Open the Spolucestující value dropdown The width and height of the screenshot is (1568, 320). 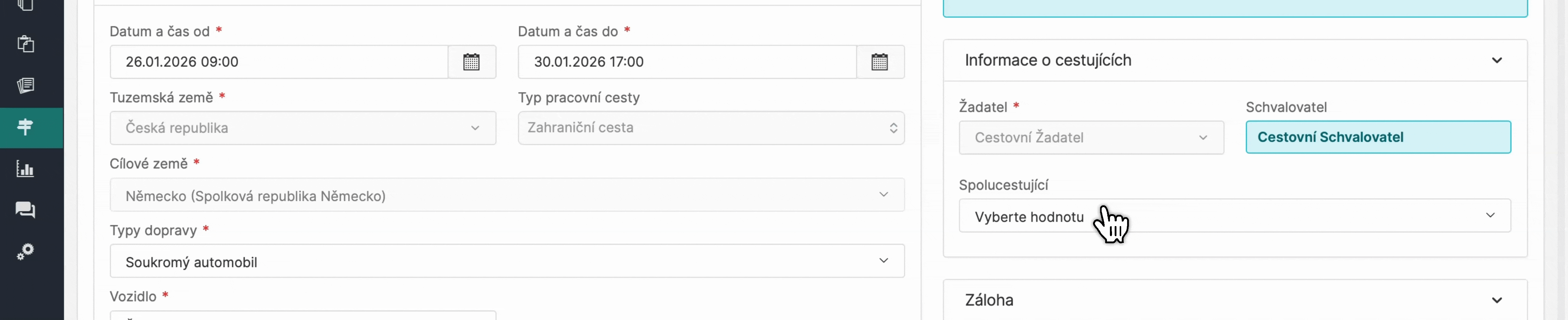1234,216
